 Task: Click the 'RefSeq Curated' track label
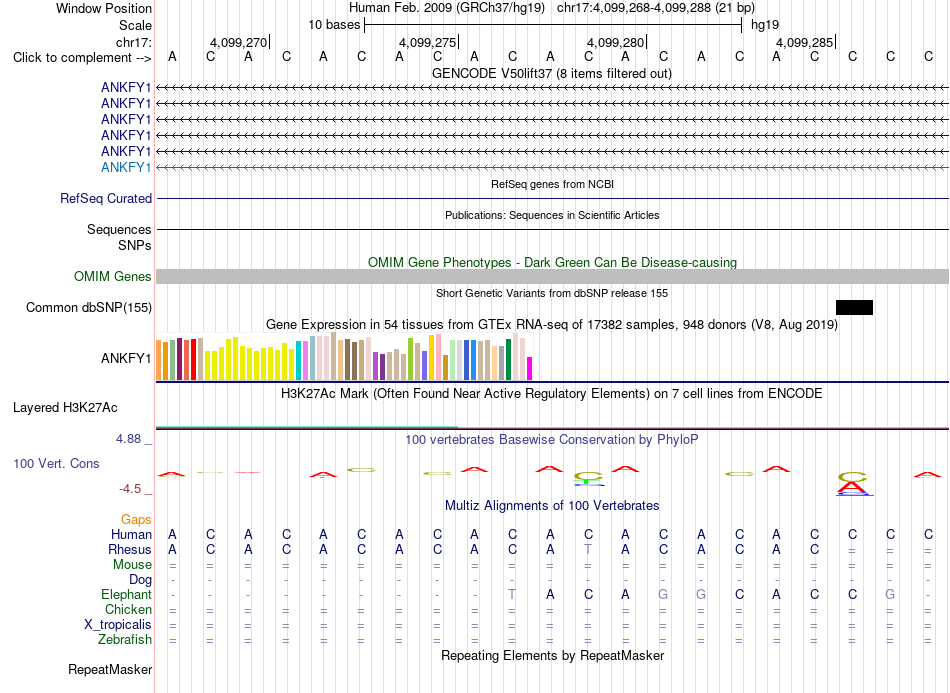tap(106, 198)
